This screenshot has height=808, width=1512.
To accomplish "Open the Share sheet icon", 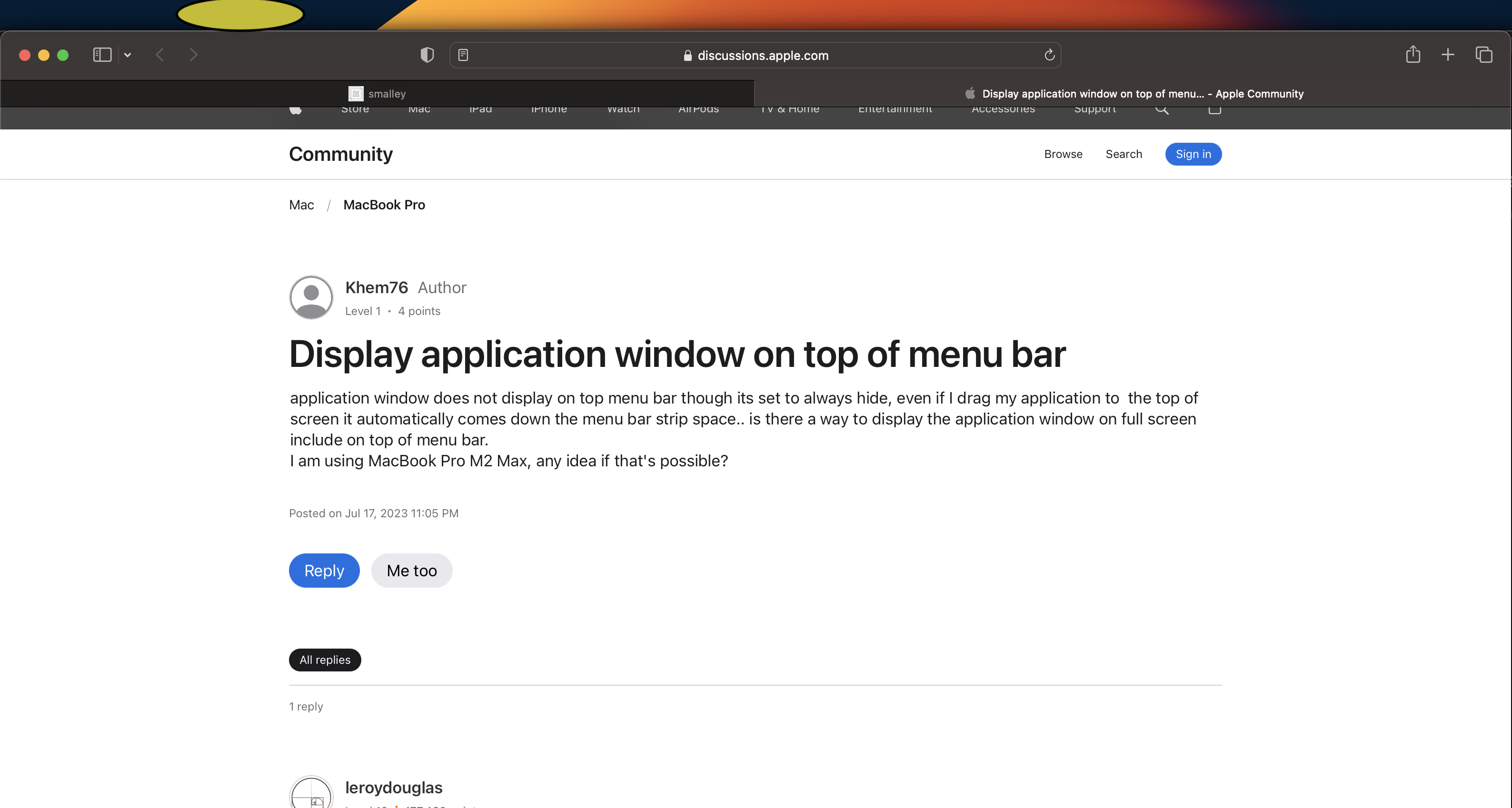I will click(1413, 55).
